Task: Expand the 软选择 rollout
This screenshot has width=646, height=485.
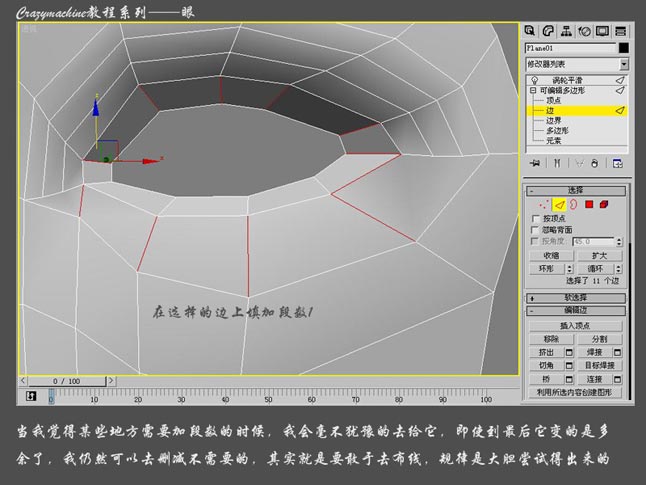Action: point(575,298)
